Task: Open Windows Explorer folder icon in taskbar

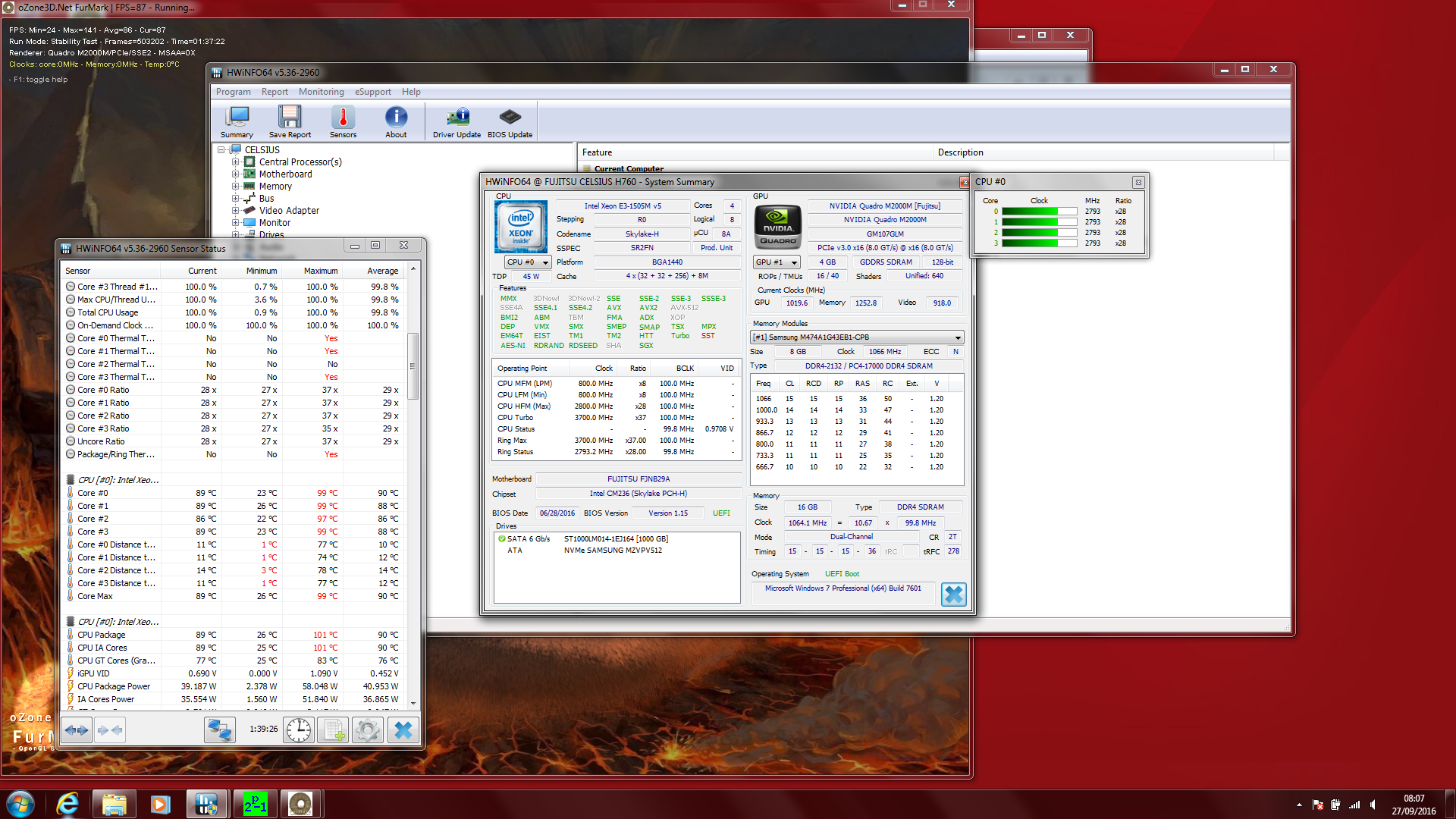Action: click(114, 804)
